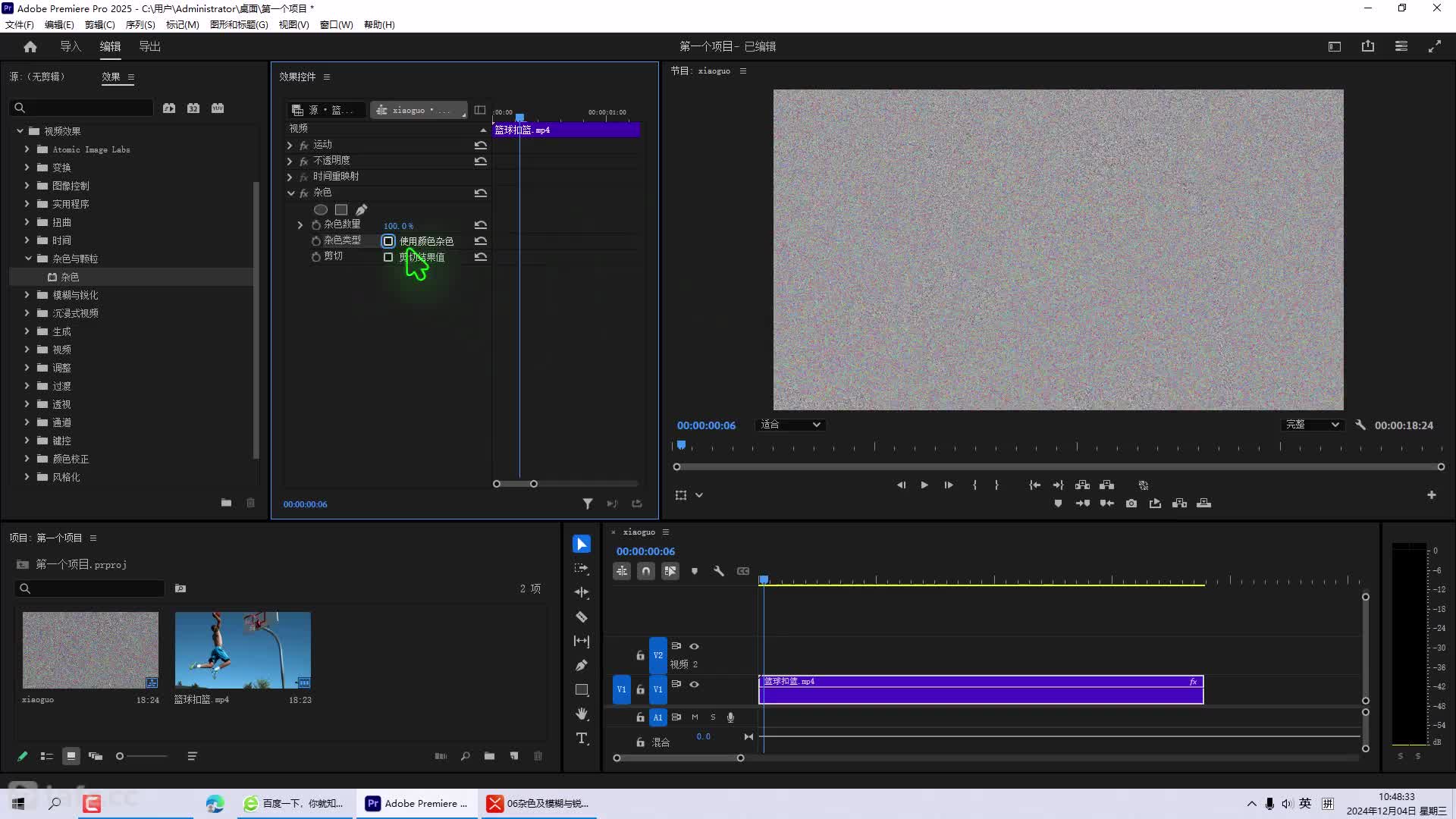The image size is (1456, 819).
Task: Click program monitor settings wrench
Action: 1360,425
